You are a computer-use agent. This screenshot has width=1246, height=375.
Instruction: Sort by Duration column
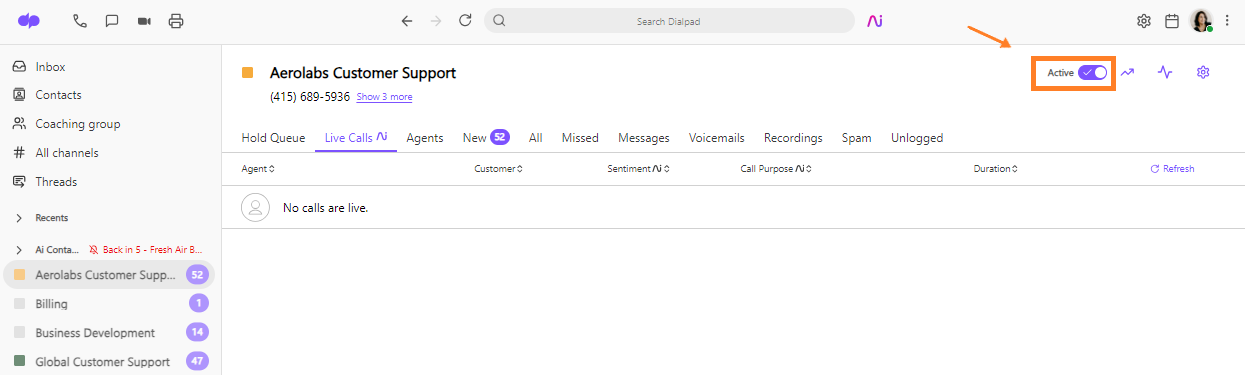click(x=996, y=169)
